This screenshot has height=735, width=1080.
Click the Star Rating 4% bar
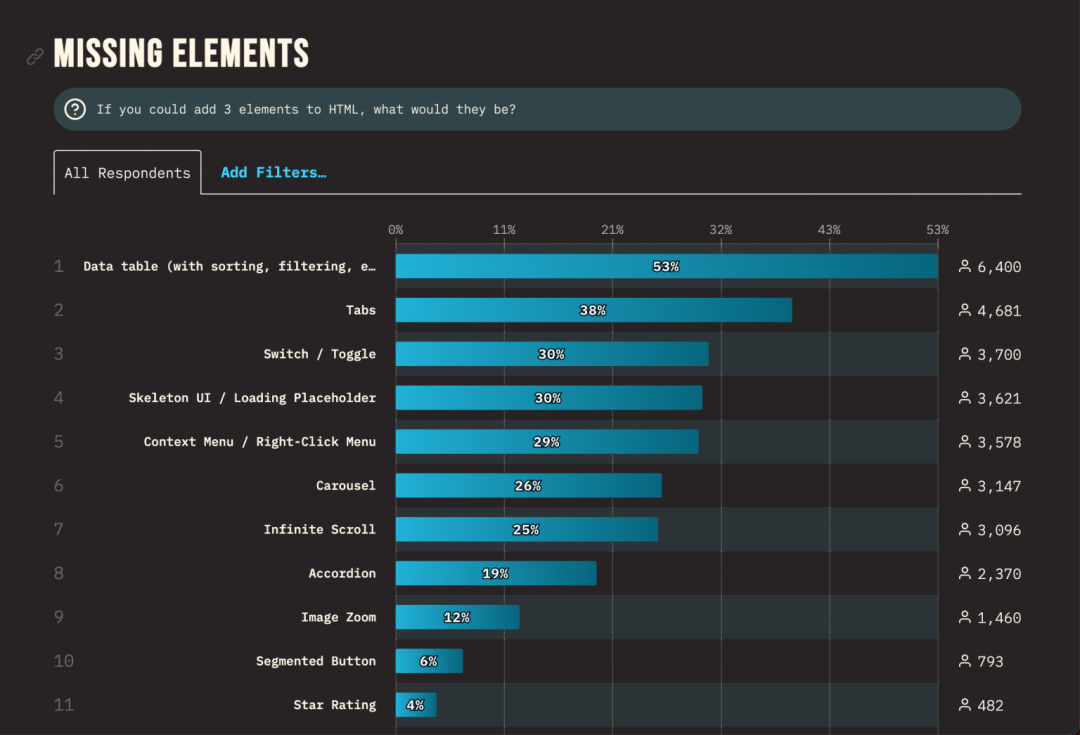[x=416, y=705]
